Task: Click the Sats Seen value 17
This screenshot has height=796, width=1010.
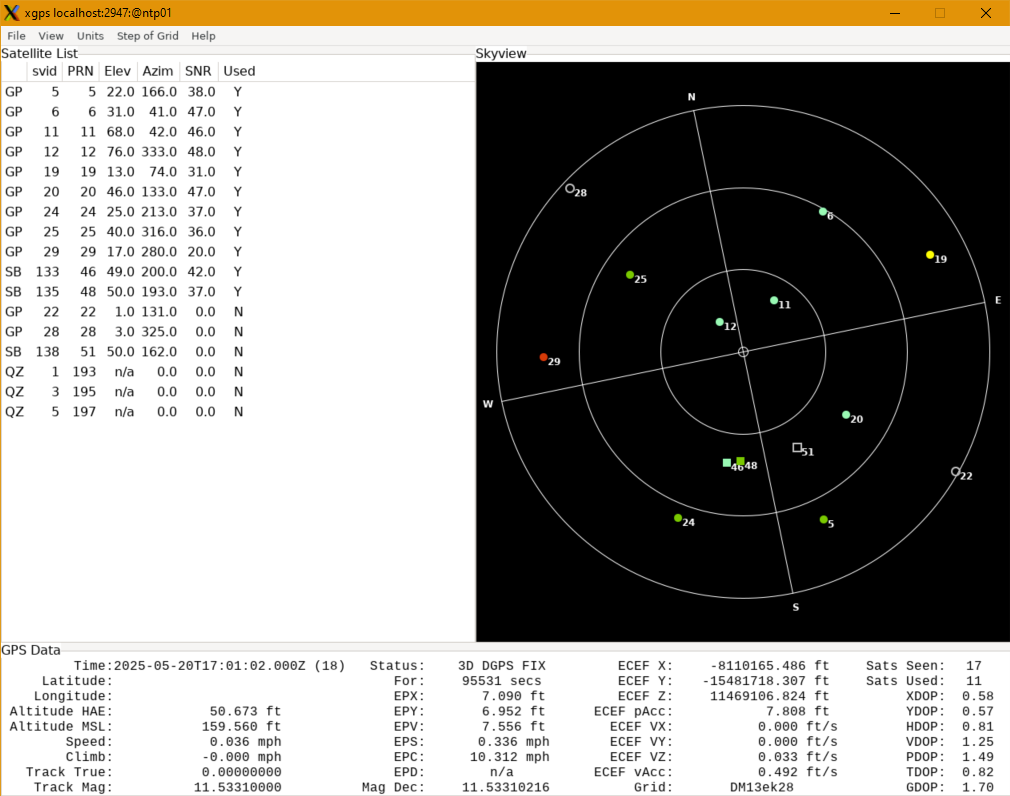Action: (974, 666)
